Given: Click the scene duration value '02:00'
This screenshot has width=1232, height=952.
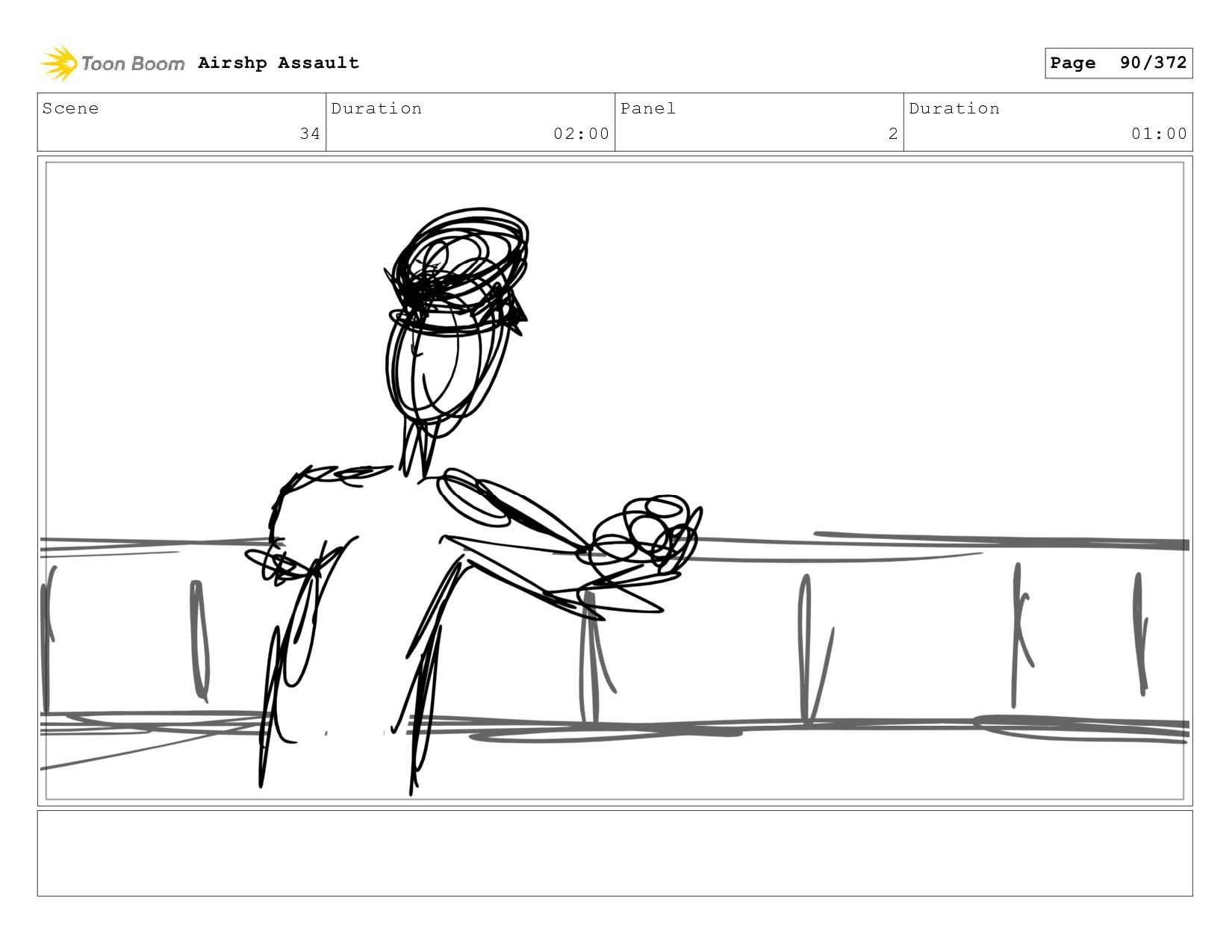Looking at the screenshot, I should [x=581, y=134].
